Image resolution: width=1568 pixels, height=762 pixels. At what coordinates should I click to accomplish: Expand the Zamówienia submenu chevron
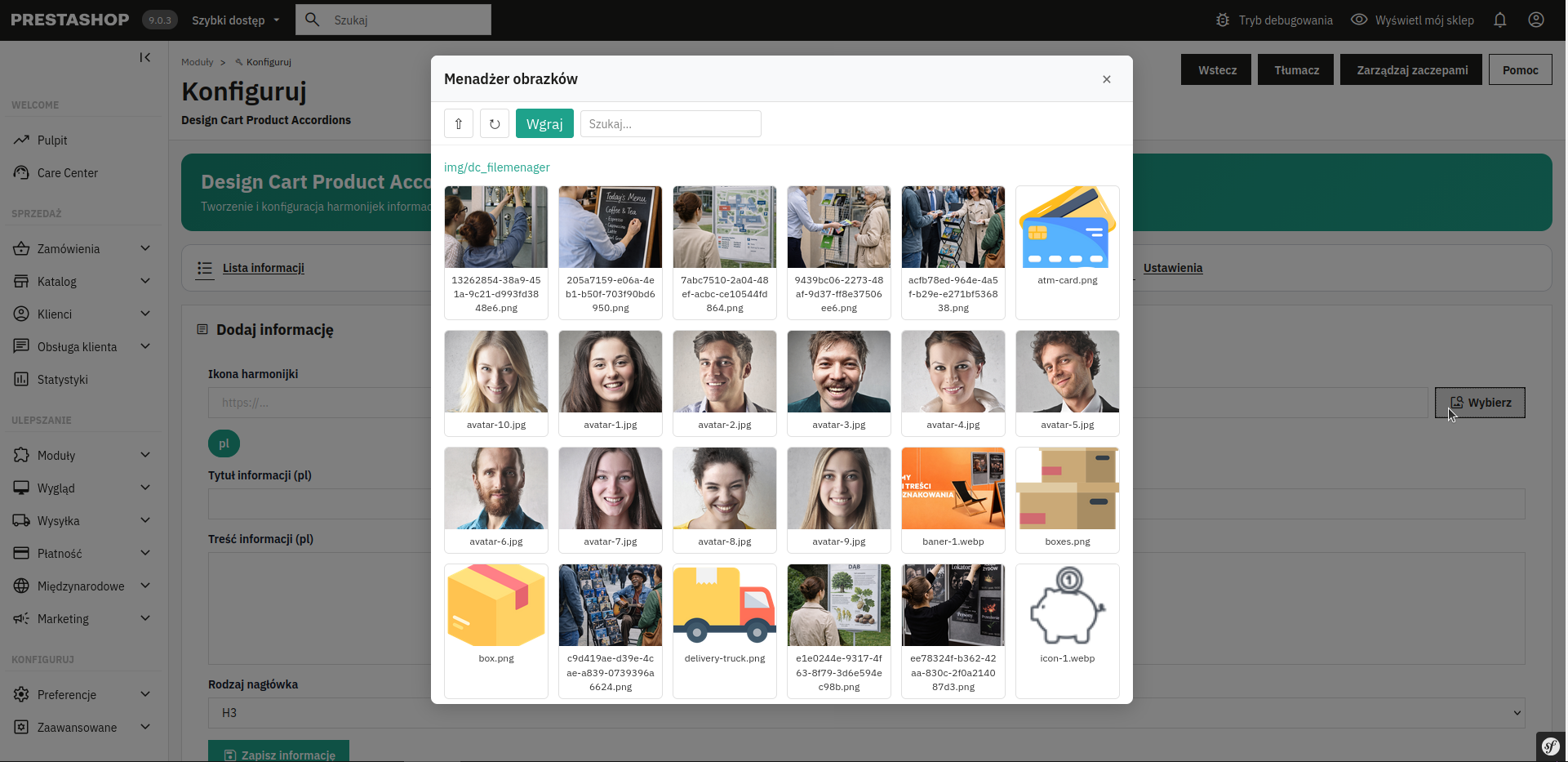[x=145, y=248]
